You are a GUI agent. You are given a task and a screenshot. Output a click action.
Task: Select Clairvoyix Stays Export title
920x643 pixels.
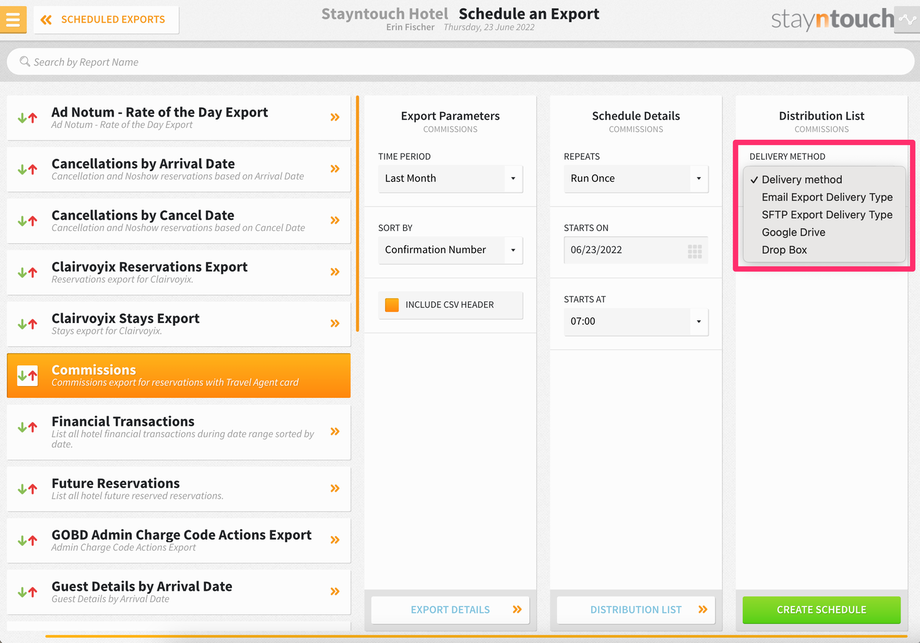(x=126, y=319)
